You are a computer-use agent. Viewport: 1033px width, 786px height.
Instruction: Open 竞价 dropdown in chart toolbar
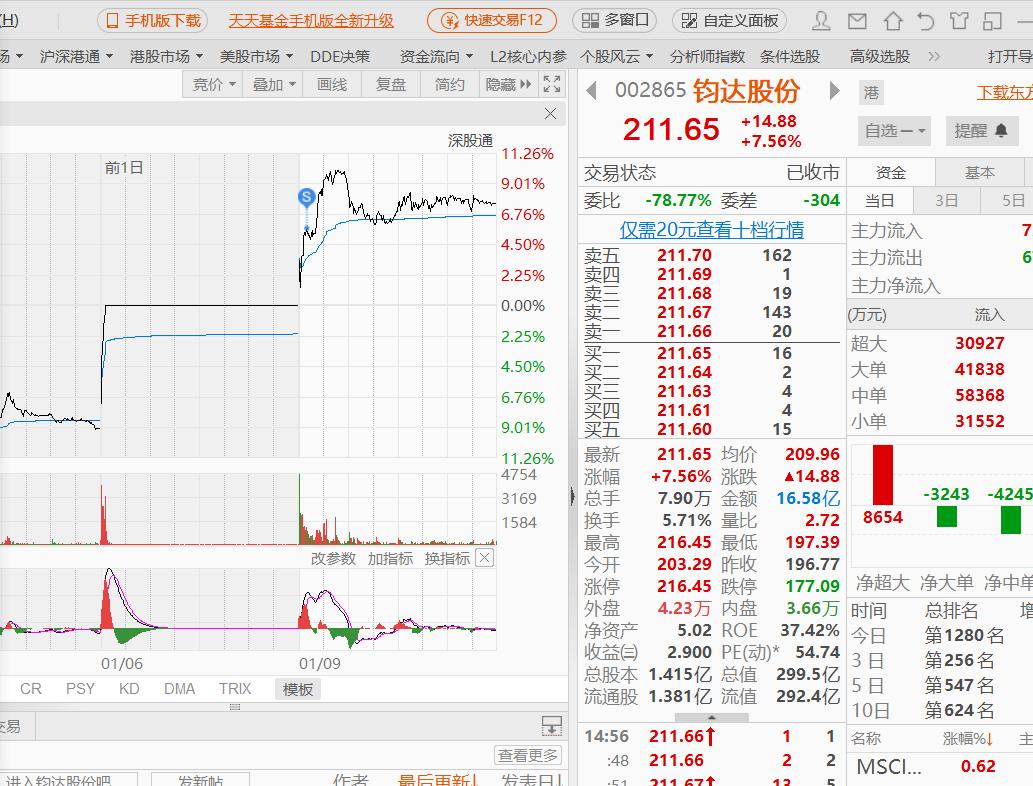[213, 84]
